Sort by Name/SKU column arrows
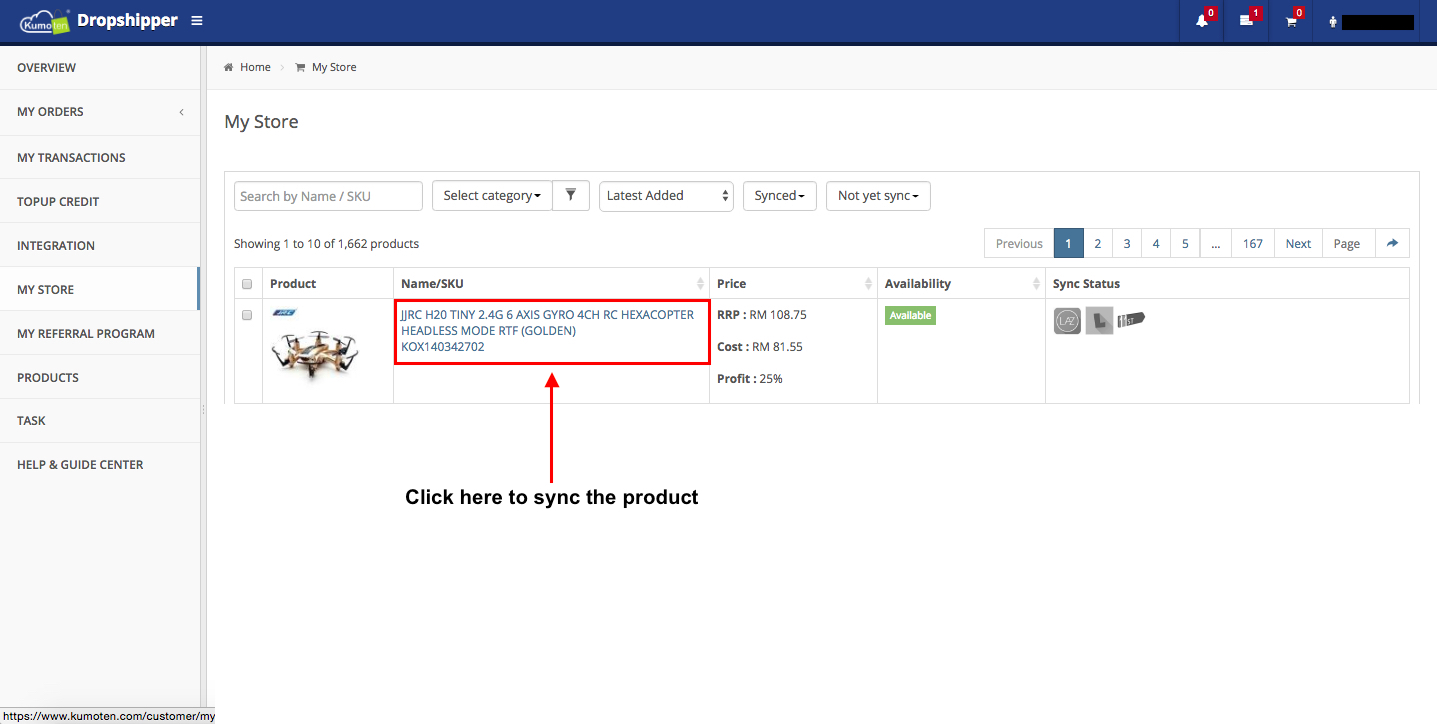1437x724 pixels. point(700,284)
